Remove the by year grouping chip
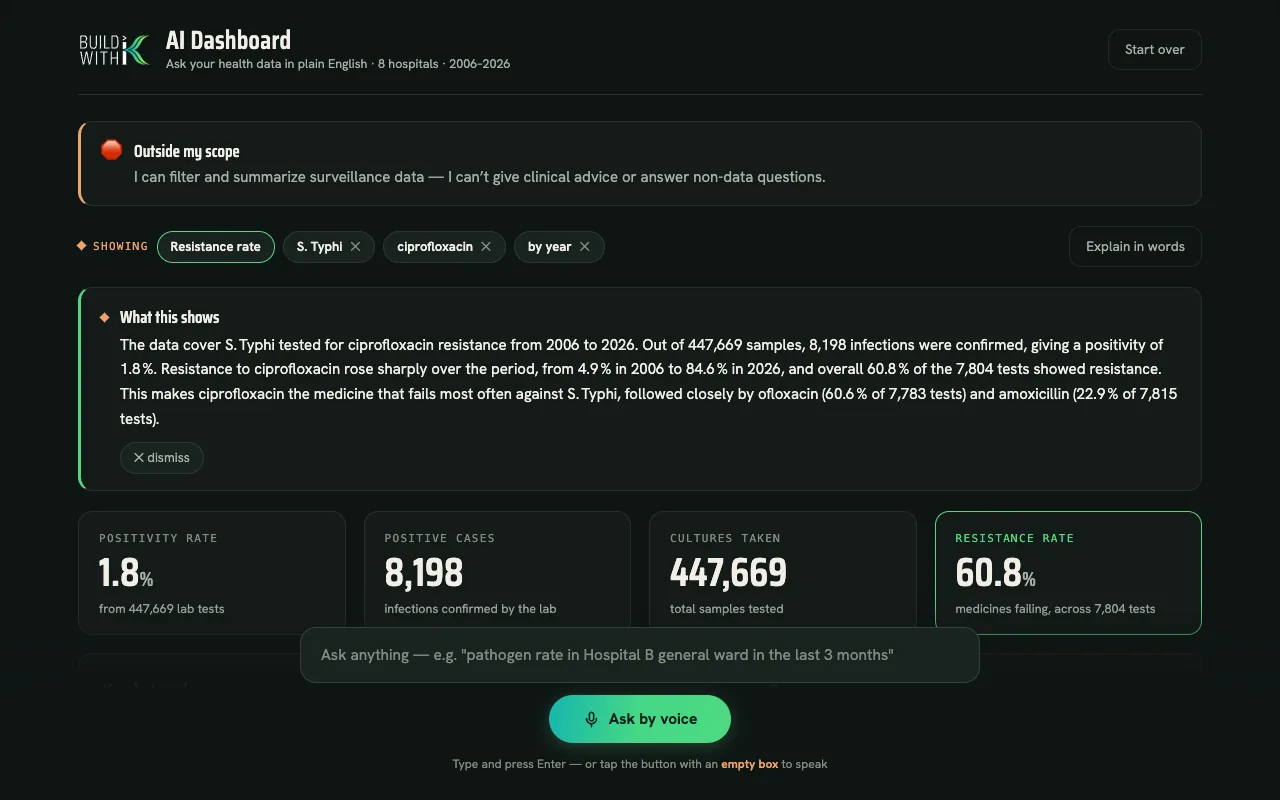The width and height of the screenshot is (1280, 800). [585, 247]
